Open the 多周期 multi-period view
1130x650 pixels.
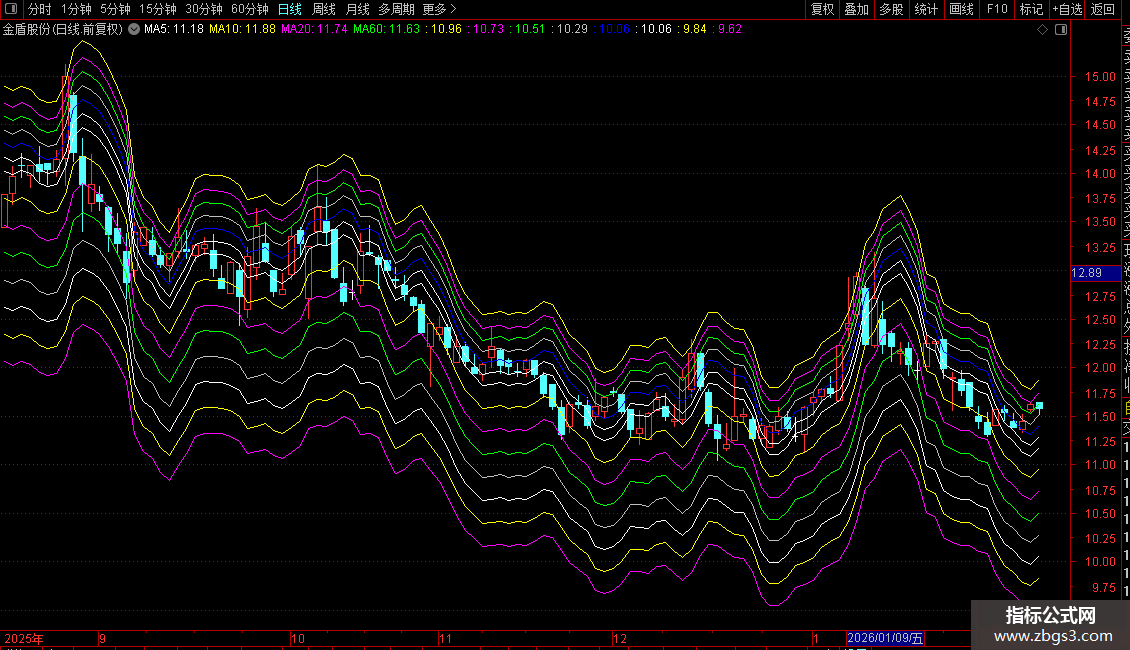[396, 10]
